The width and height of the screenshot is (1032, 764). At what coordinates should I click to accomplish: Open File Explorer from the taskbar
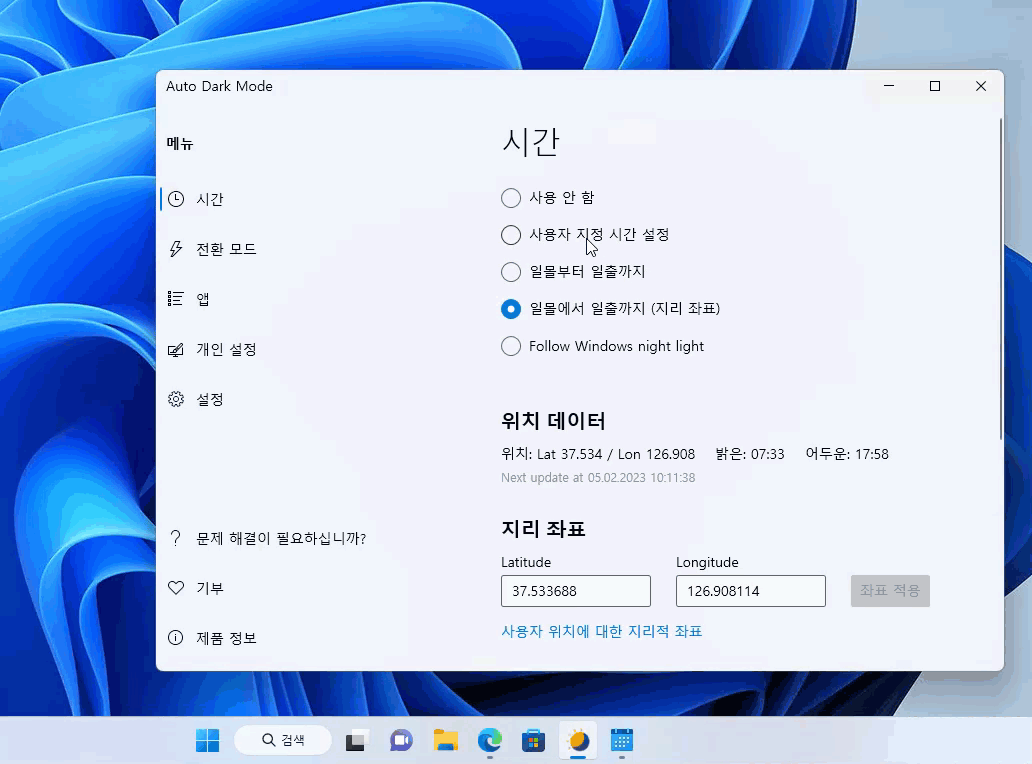(446, 741)
